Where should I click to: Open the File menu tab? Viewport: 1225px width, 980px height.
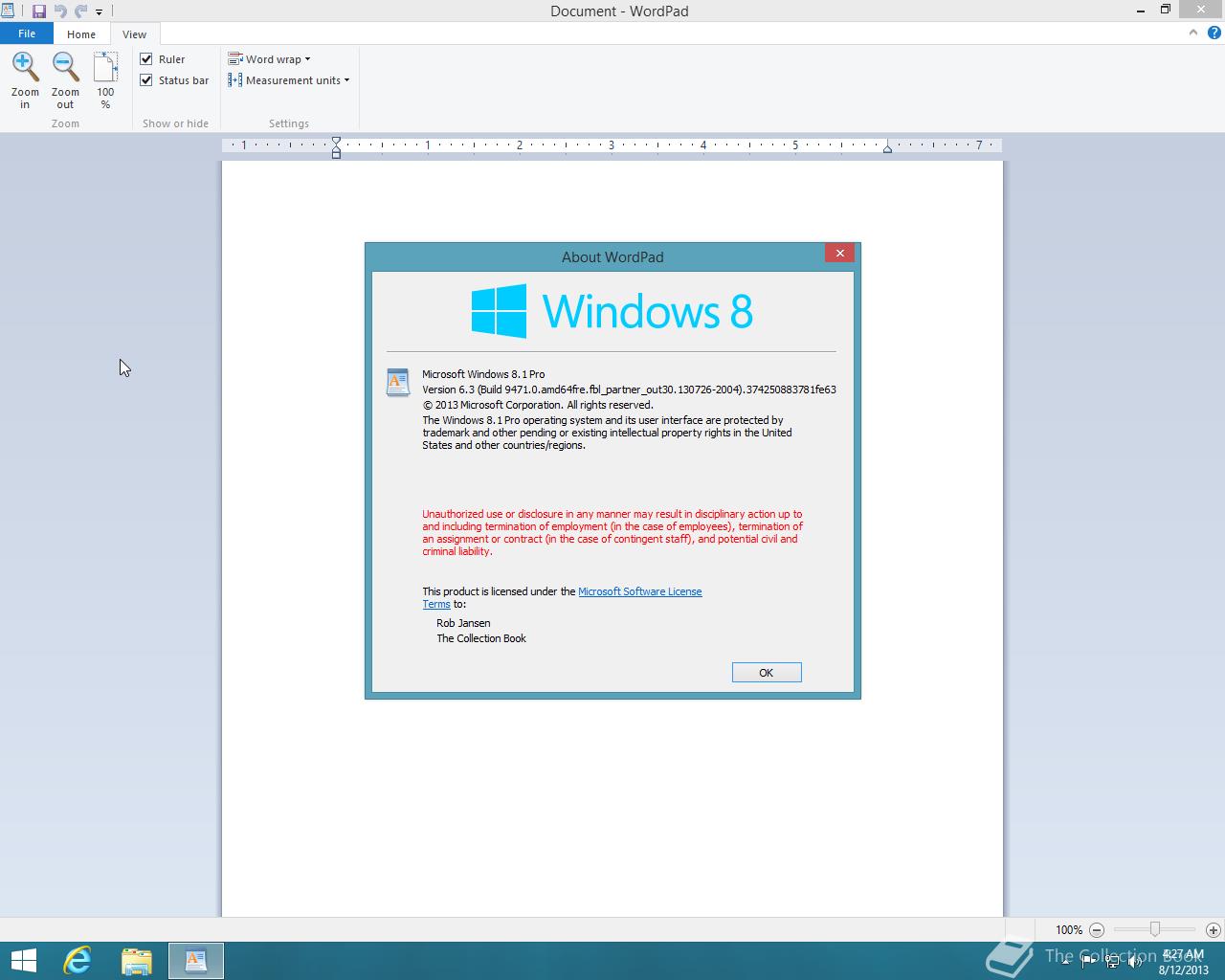(x=27, y=33)
